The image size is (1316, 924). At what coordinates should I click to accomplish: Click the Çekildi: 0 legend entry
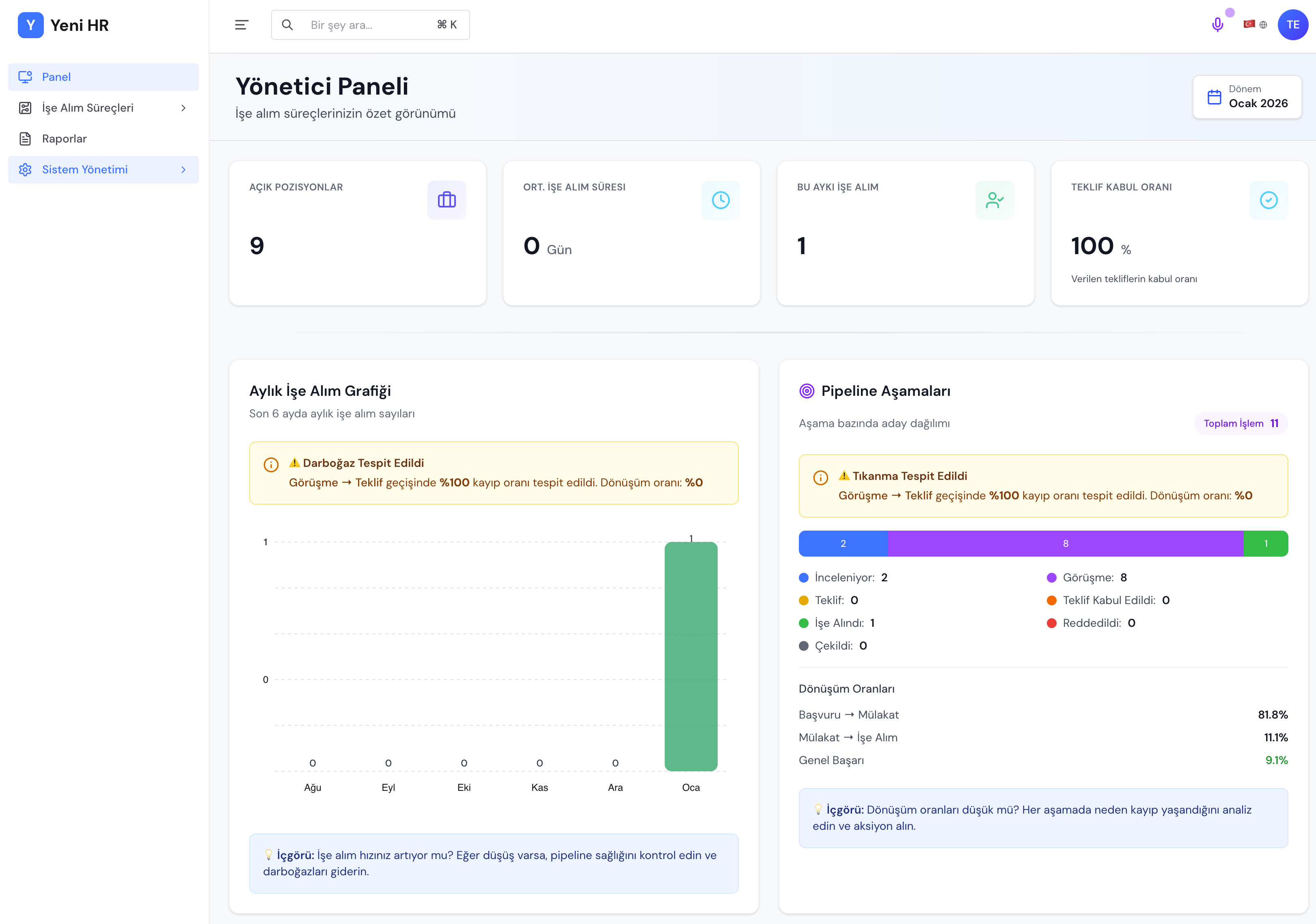tap(833, 646)
